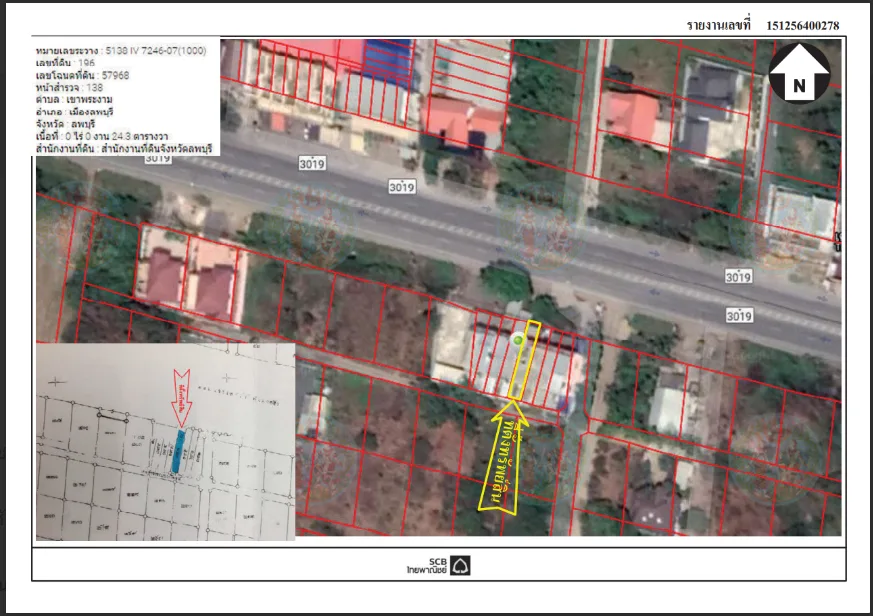
Task: Open the inset cadastral survey map thumbnail
Action: (x=165, y=442)
